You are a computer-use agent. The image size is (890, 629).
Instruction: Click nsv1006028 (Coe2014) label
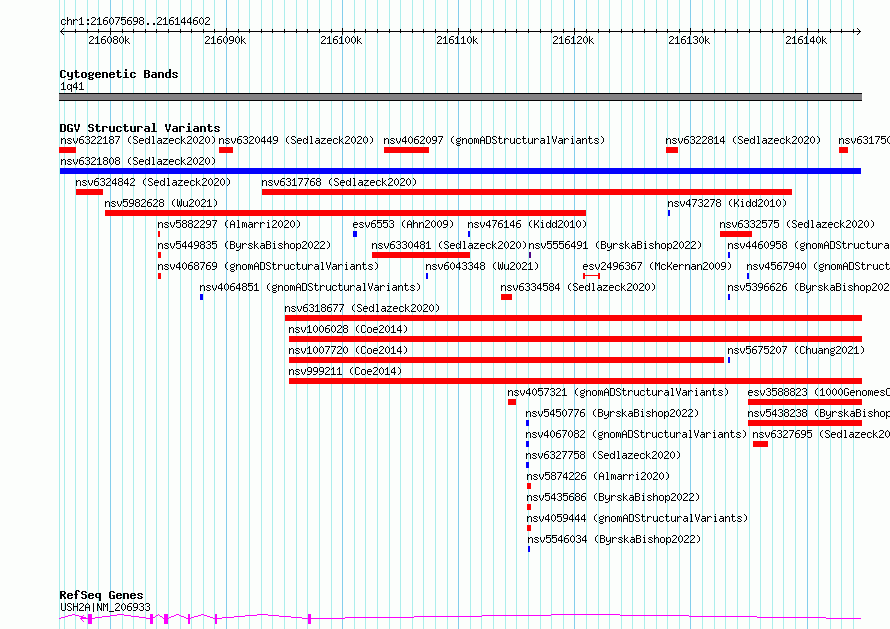[348, 329]
